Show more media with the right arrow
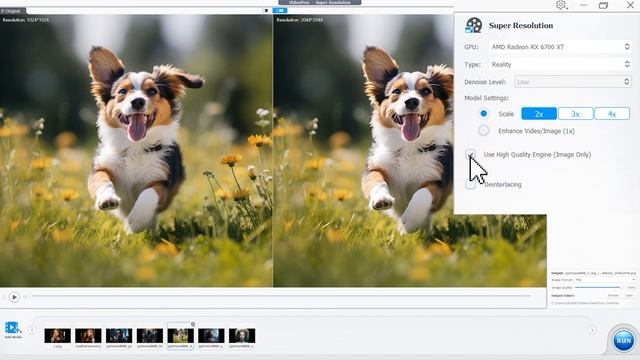 click(592, 330)
